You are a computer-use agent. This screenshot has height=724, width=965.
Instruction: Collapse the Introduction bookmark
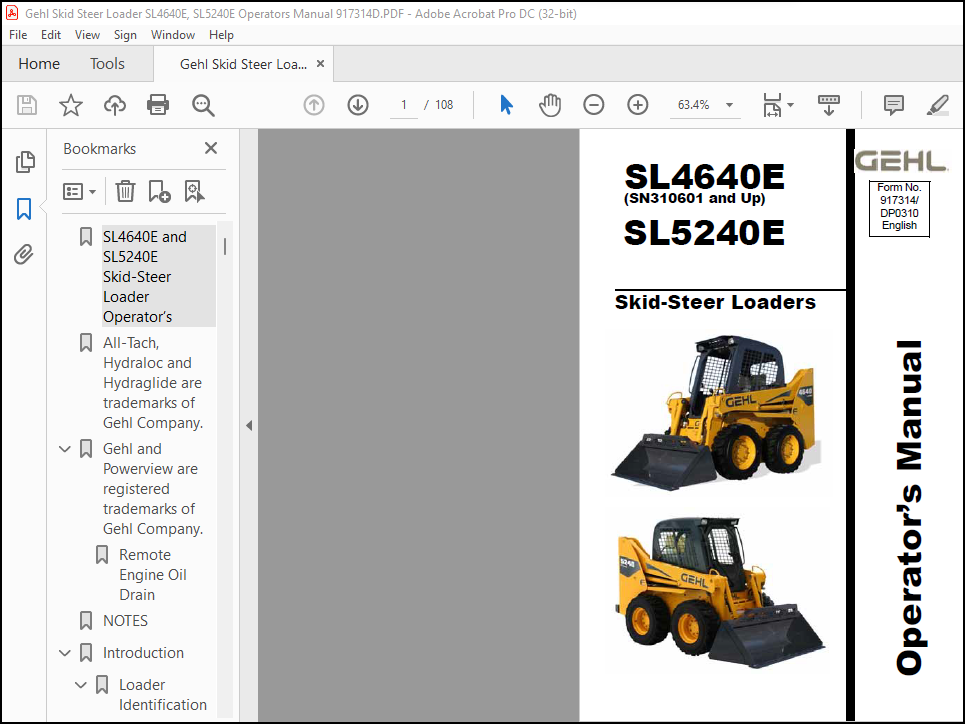65,653
